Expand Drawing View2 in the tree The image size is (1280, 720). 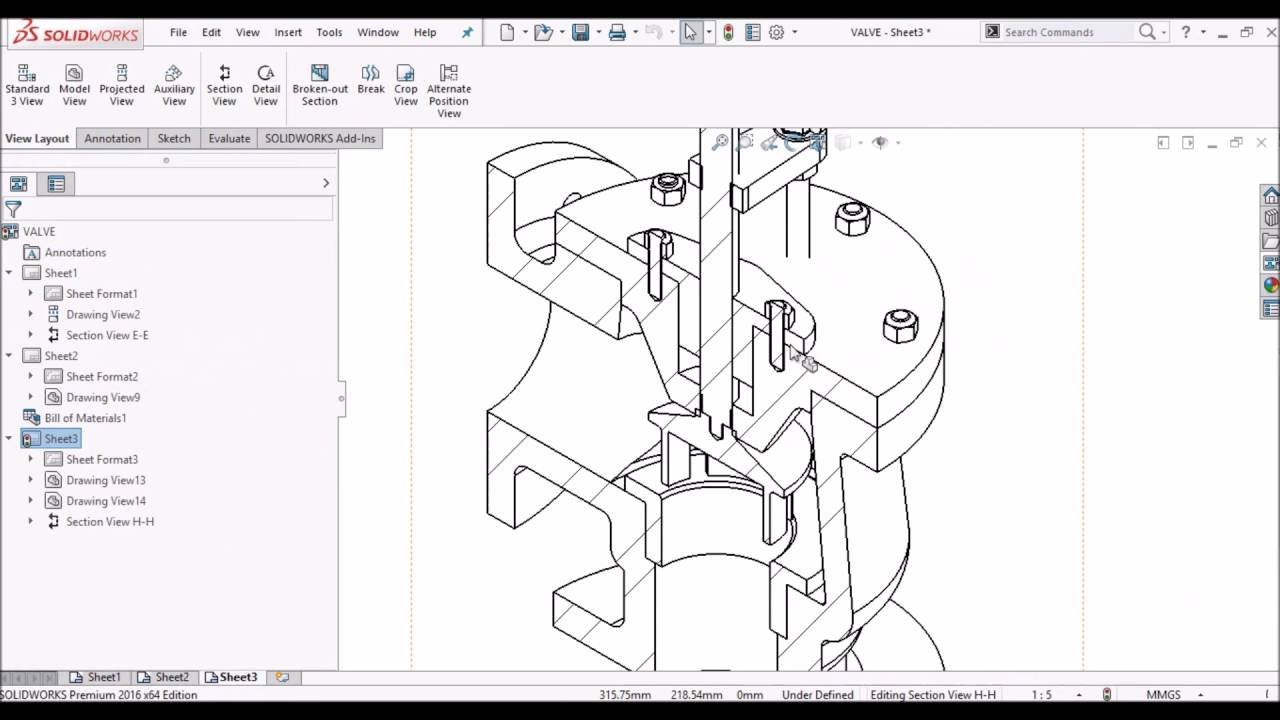30,315
